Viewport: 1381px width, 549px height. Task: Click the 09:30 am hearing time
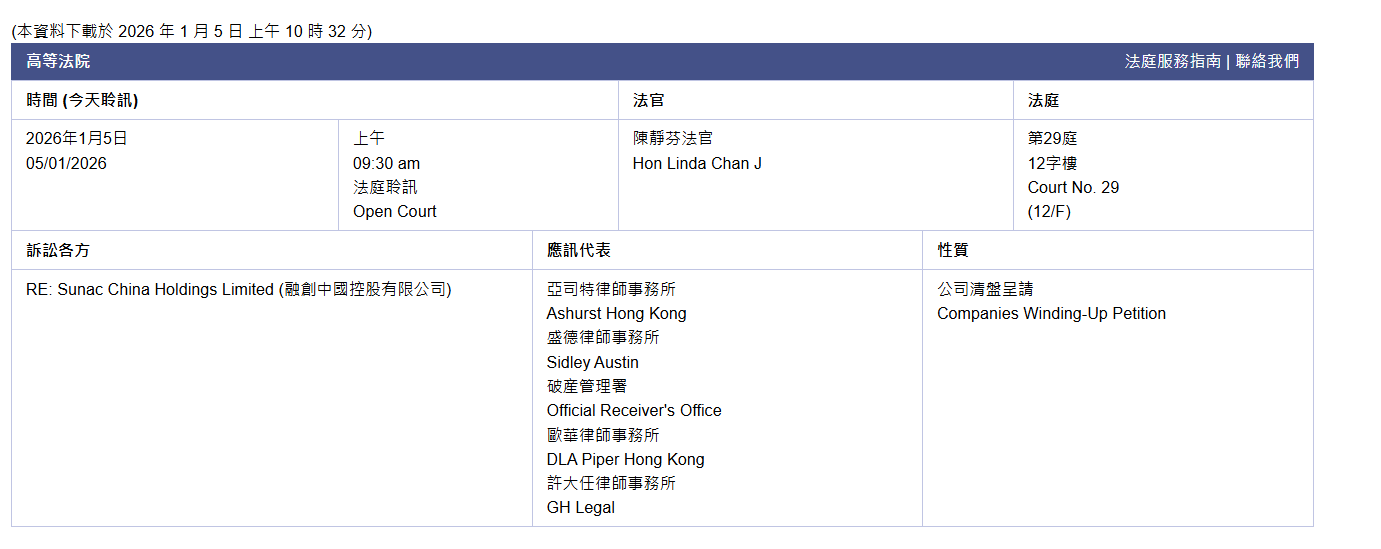[x=386, y=163]
